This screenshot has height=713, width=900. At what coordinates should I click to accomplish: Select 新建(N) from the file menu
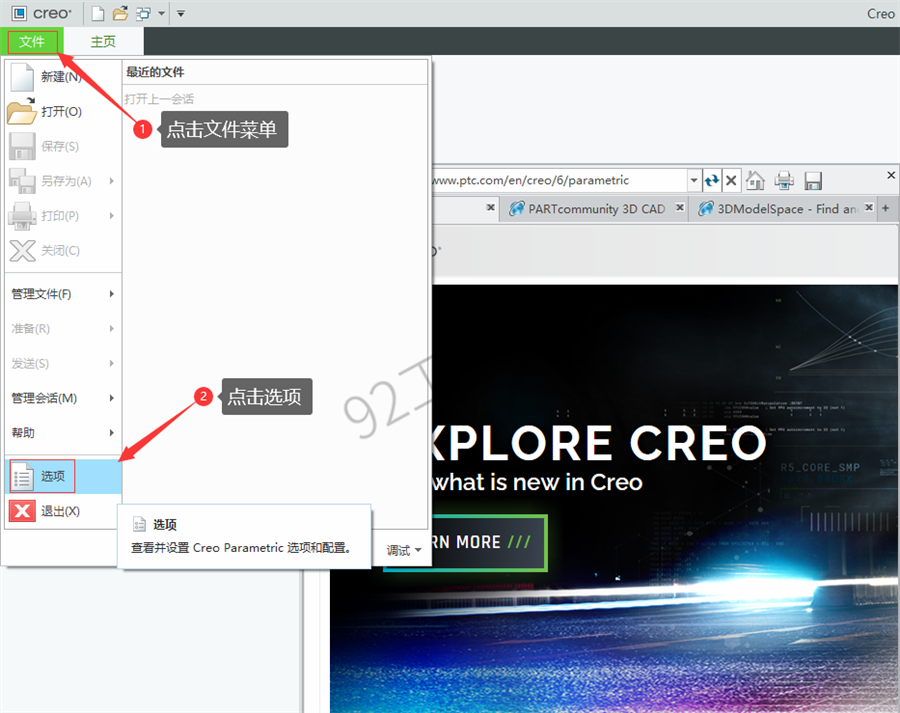point(63,77)
